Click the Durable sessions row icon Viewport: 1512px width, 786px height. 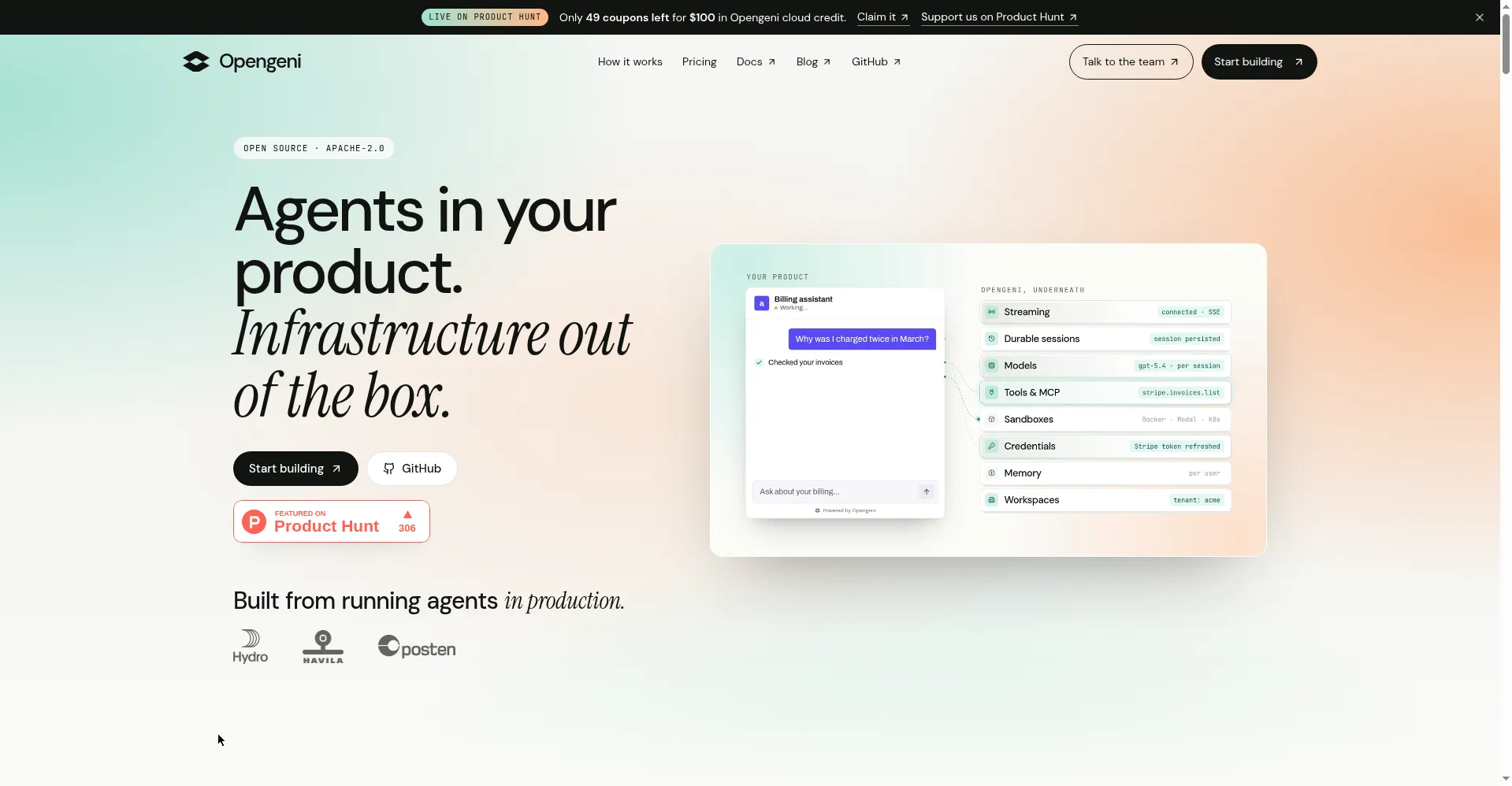991,339
